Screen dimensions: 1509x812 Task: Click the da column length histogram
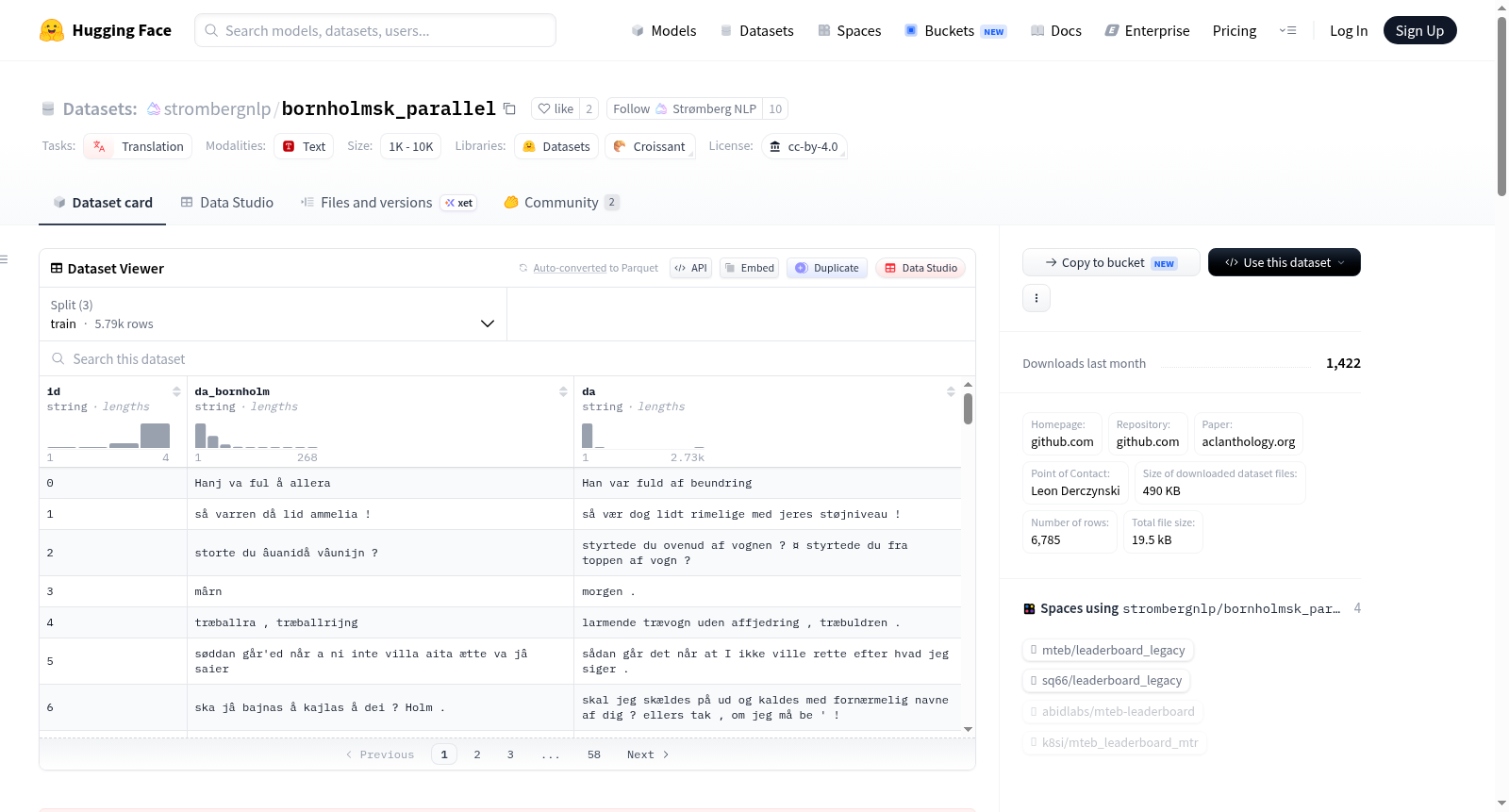[x=642, y=436]
